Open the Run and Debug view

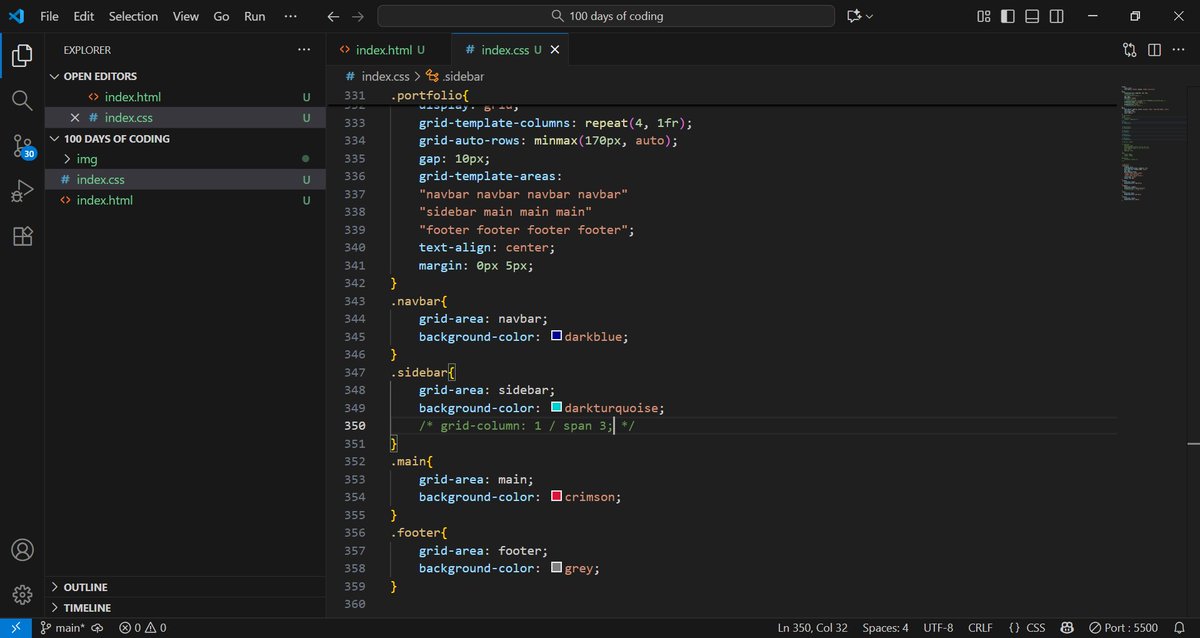(22, 191)
